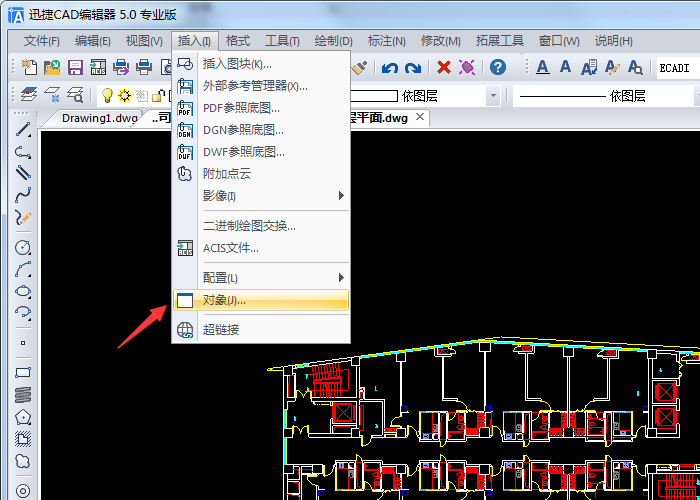Open the layer manager stacked icon
This screenshot has width=700, height=500.
click(29, 95)
